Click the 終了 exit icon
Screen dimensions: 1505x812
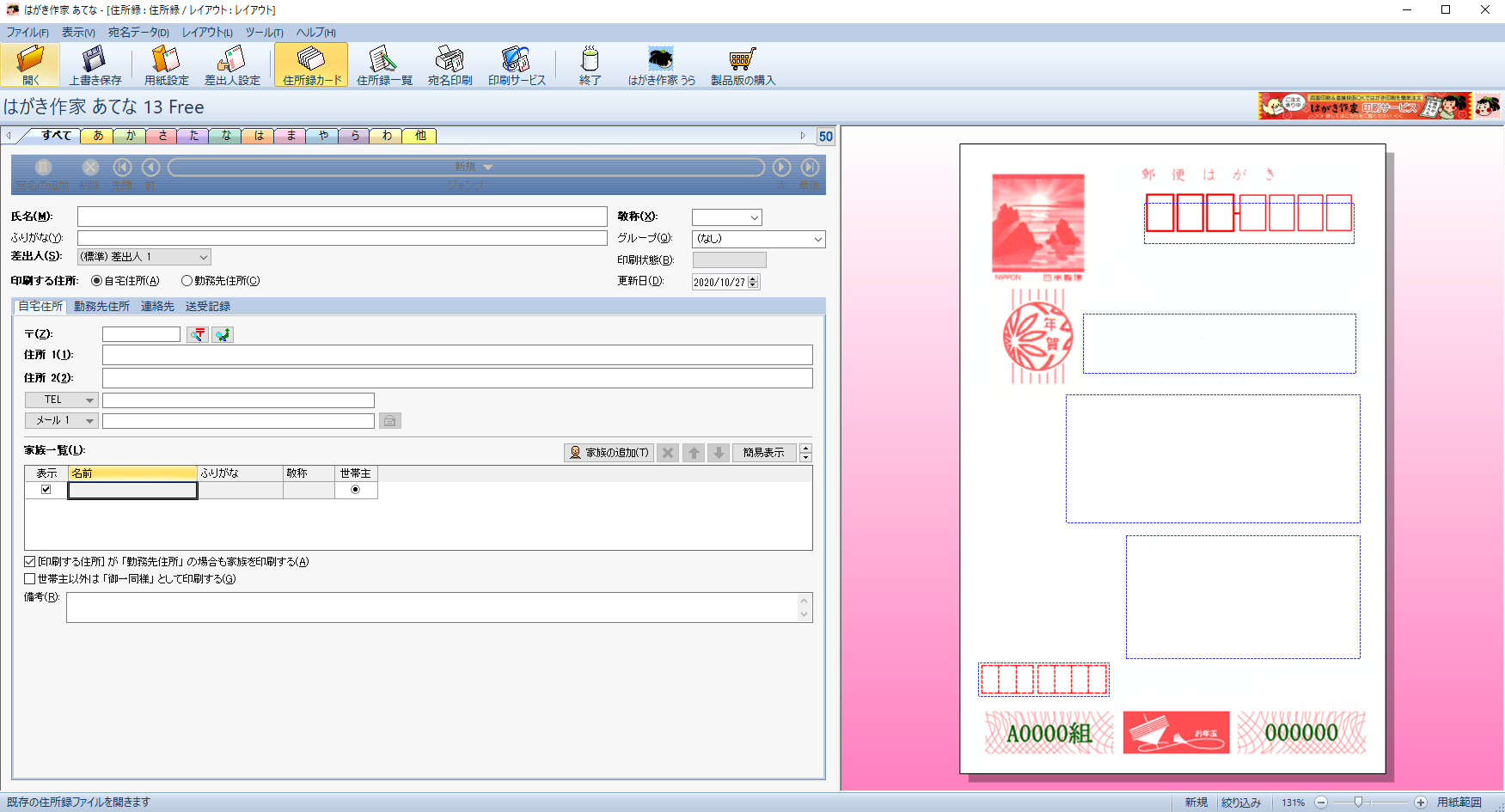(x=590, y=65)
